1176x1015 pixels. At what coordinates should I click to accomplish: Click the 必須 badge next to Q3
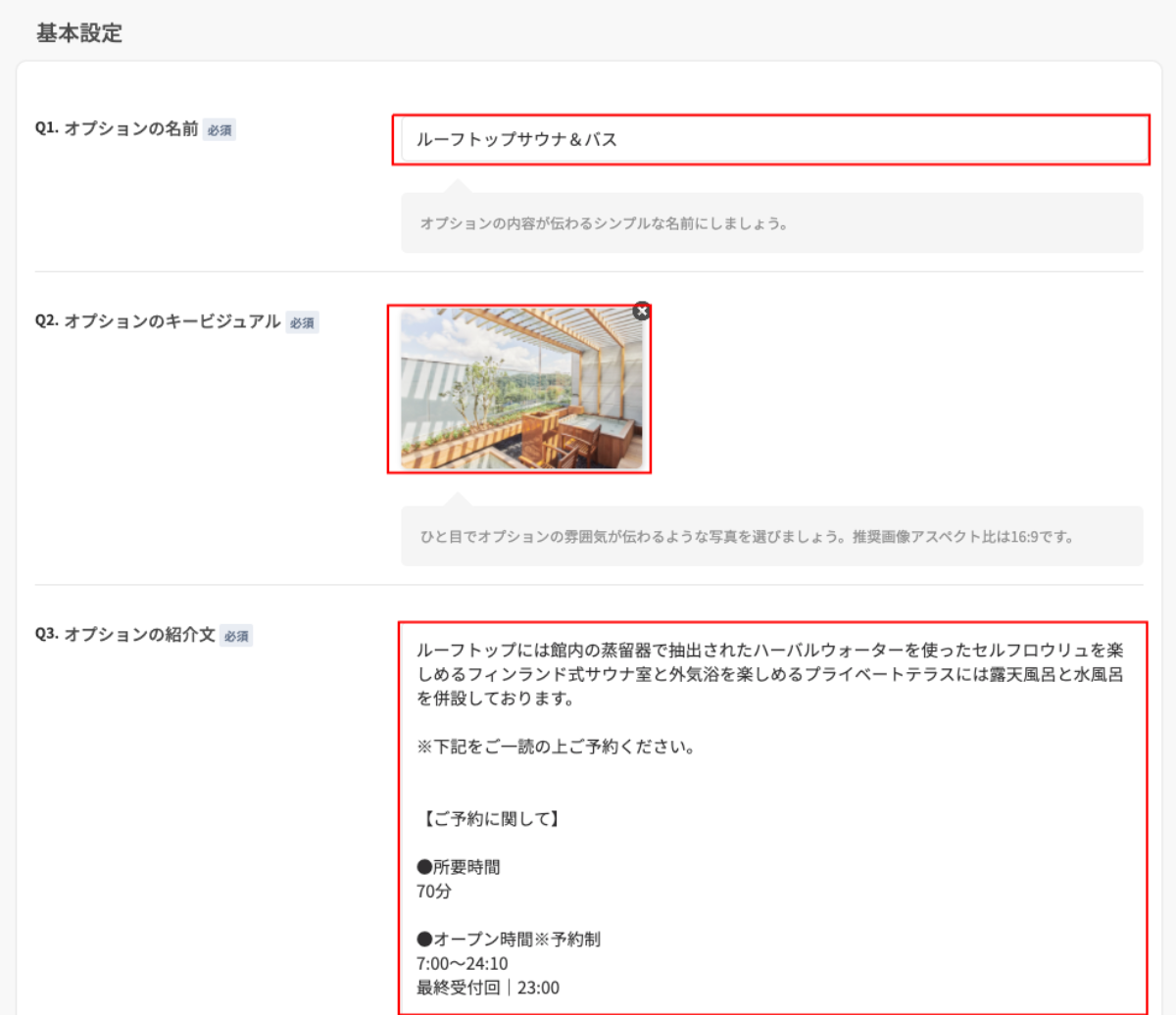[236, 637]
